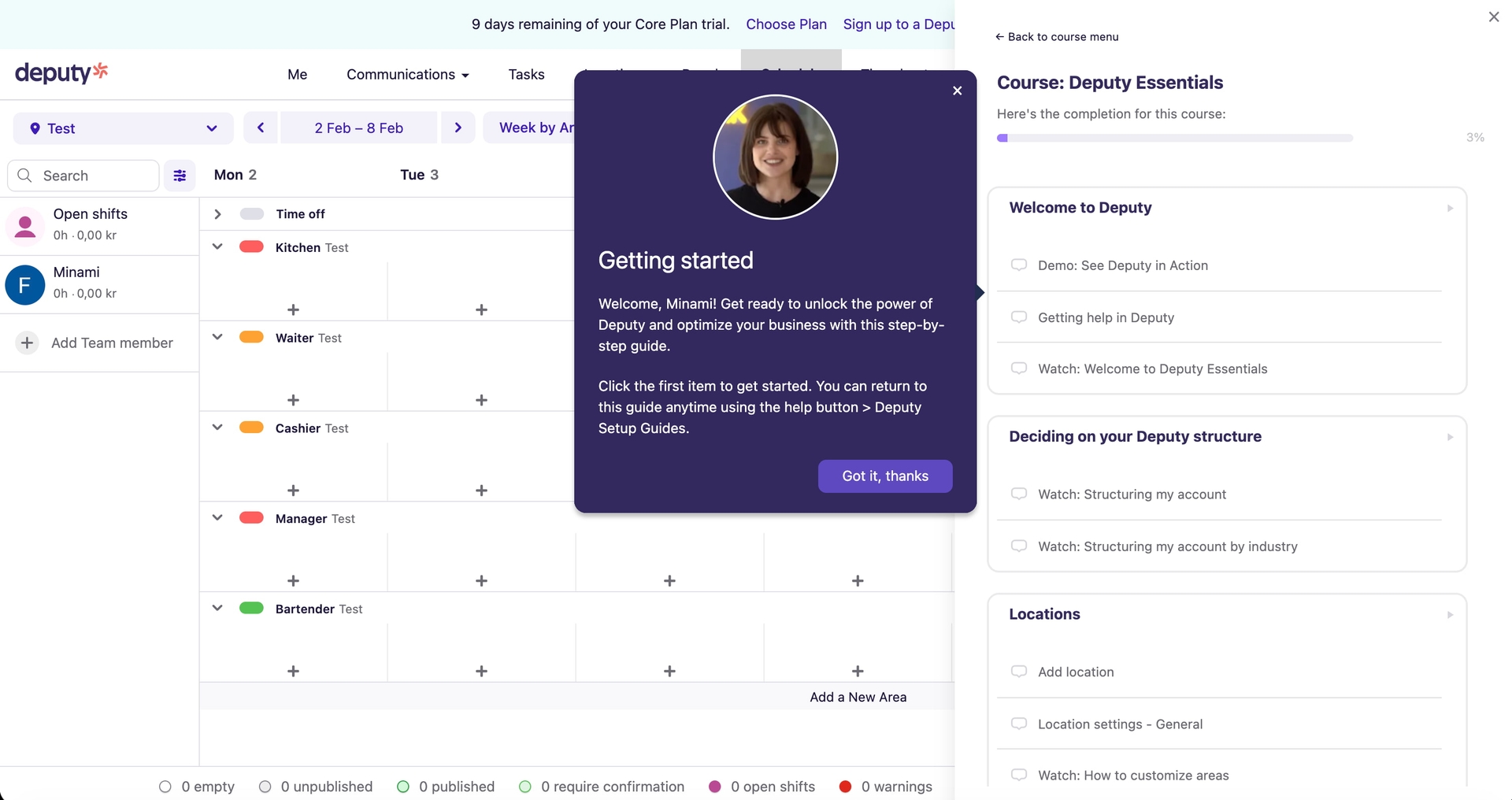Open the schedule filter options icon
Image resolution: width=1512 pixels, height=800 pixels.
tap(180, 175)
